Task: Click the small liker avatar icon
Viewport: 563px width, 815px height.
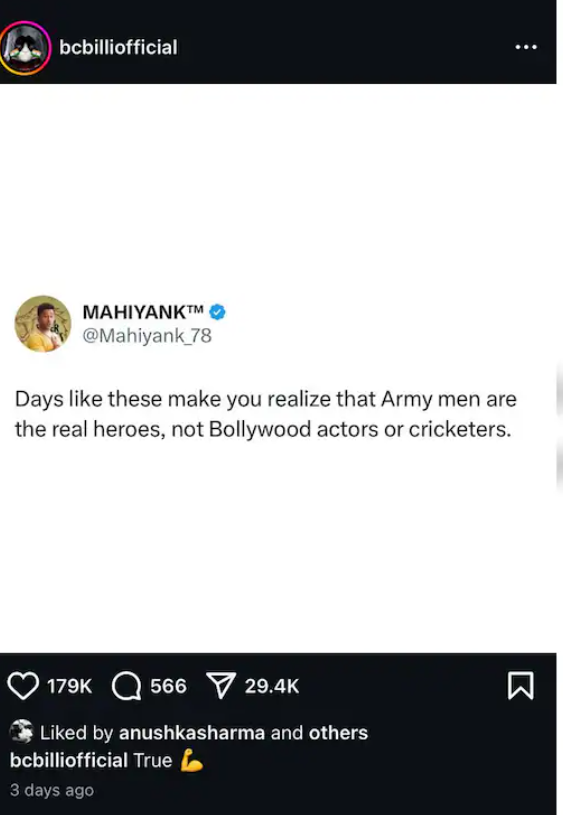Action: [x=21, y=731]
